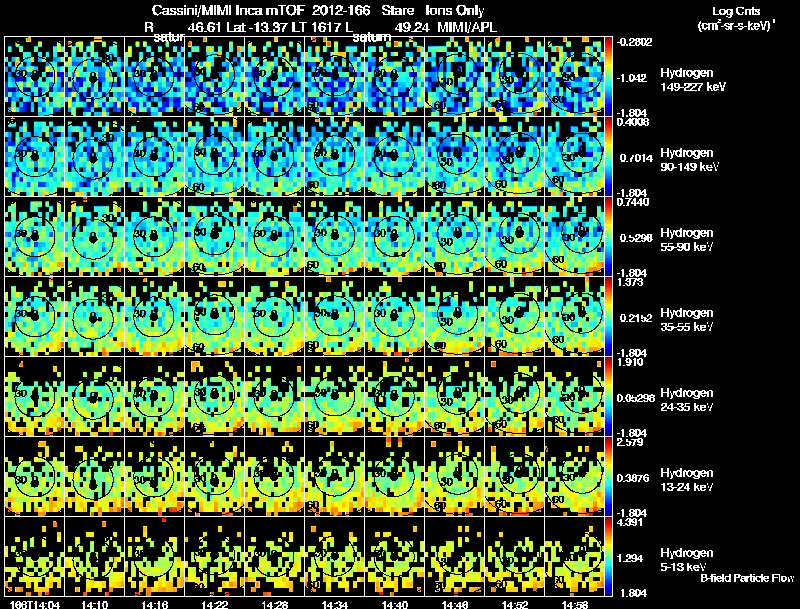Screen dimensions: 800x609
Task: Click the '35-55 keV' energy label
Action: point(686,327)
